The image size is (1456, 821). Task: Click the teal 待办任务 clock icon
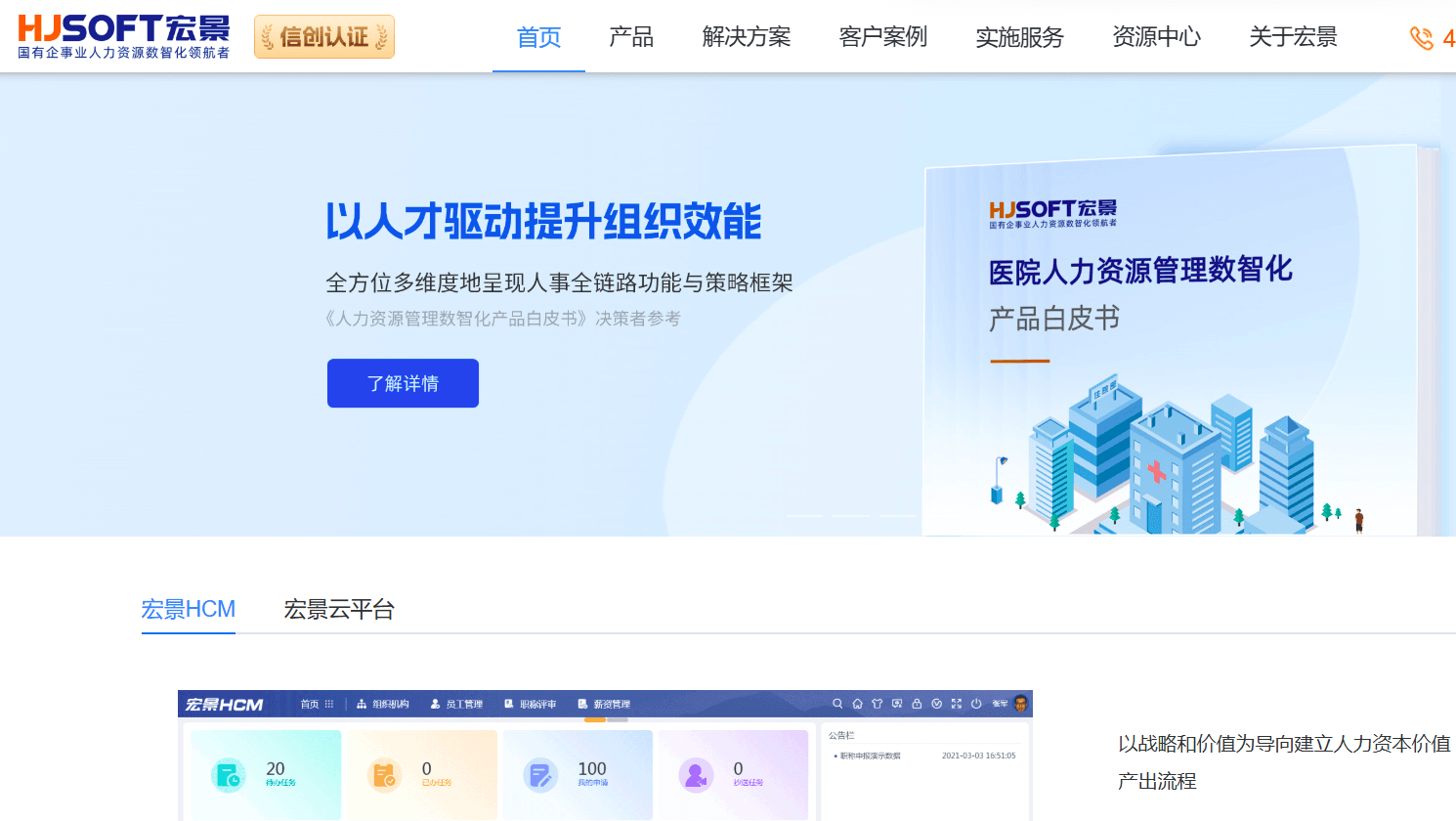tap(229, 775)
